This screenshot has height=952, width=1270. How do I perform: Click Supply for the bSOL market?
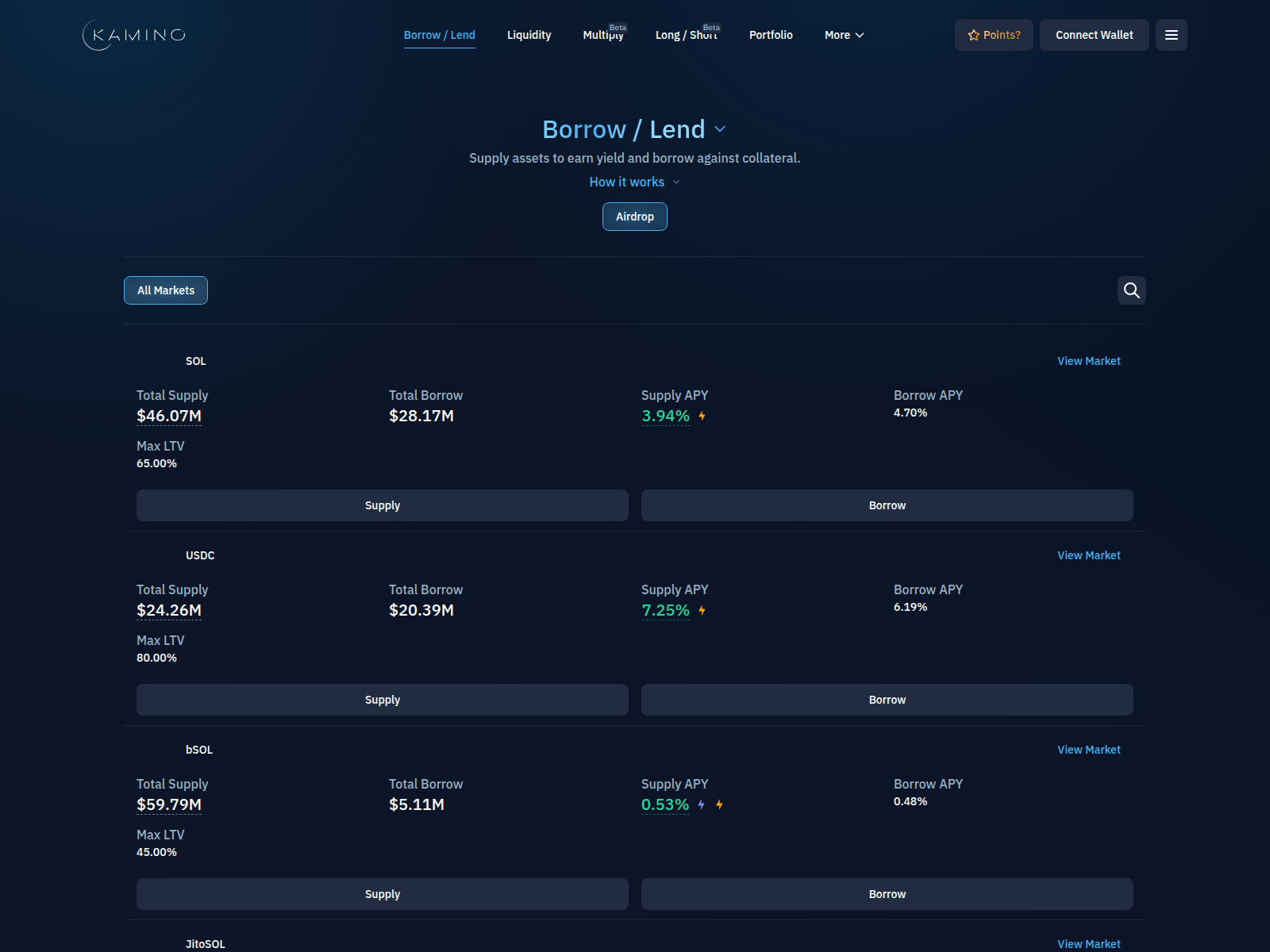coord(383,894)
